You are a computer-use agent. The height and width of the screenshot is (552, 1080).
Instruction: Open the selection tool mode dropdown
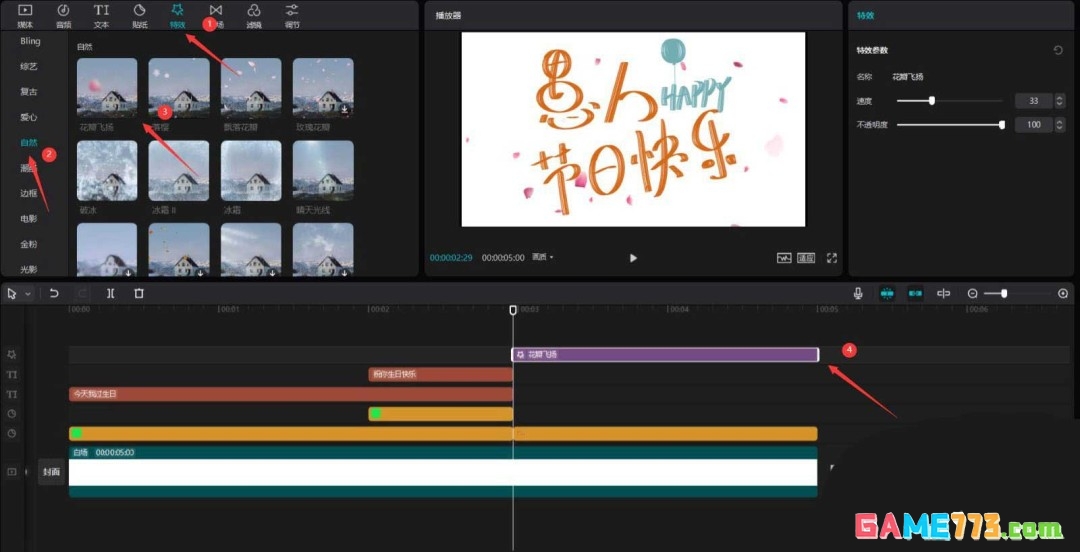pyautogui.click(x=28, y=294)
